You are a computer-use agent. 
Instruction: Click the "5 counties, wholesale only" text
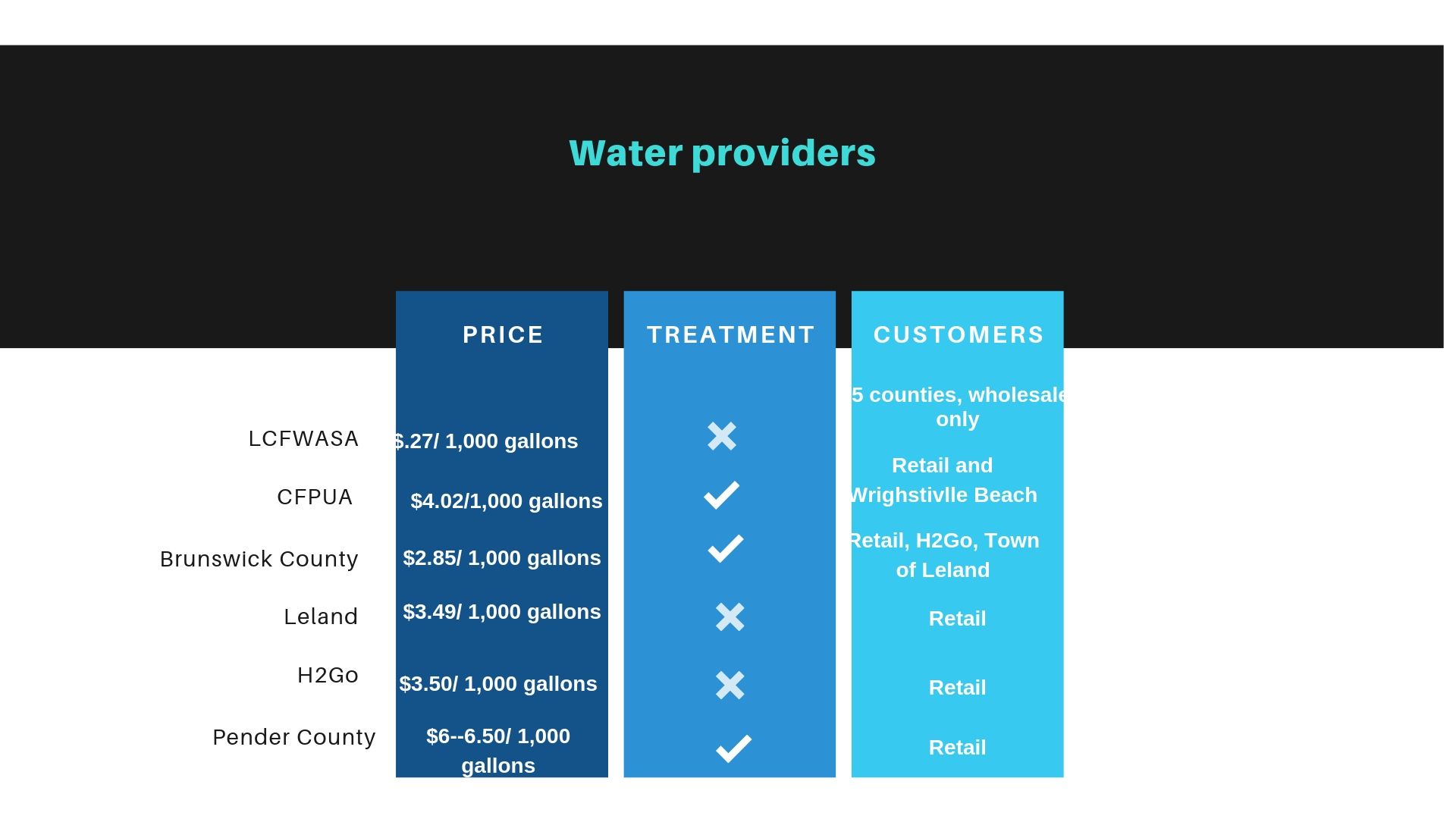click(x=958, y=406)
